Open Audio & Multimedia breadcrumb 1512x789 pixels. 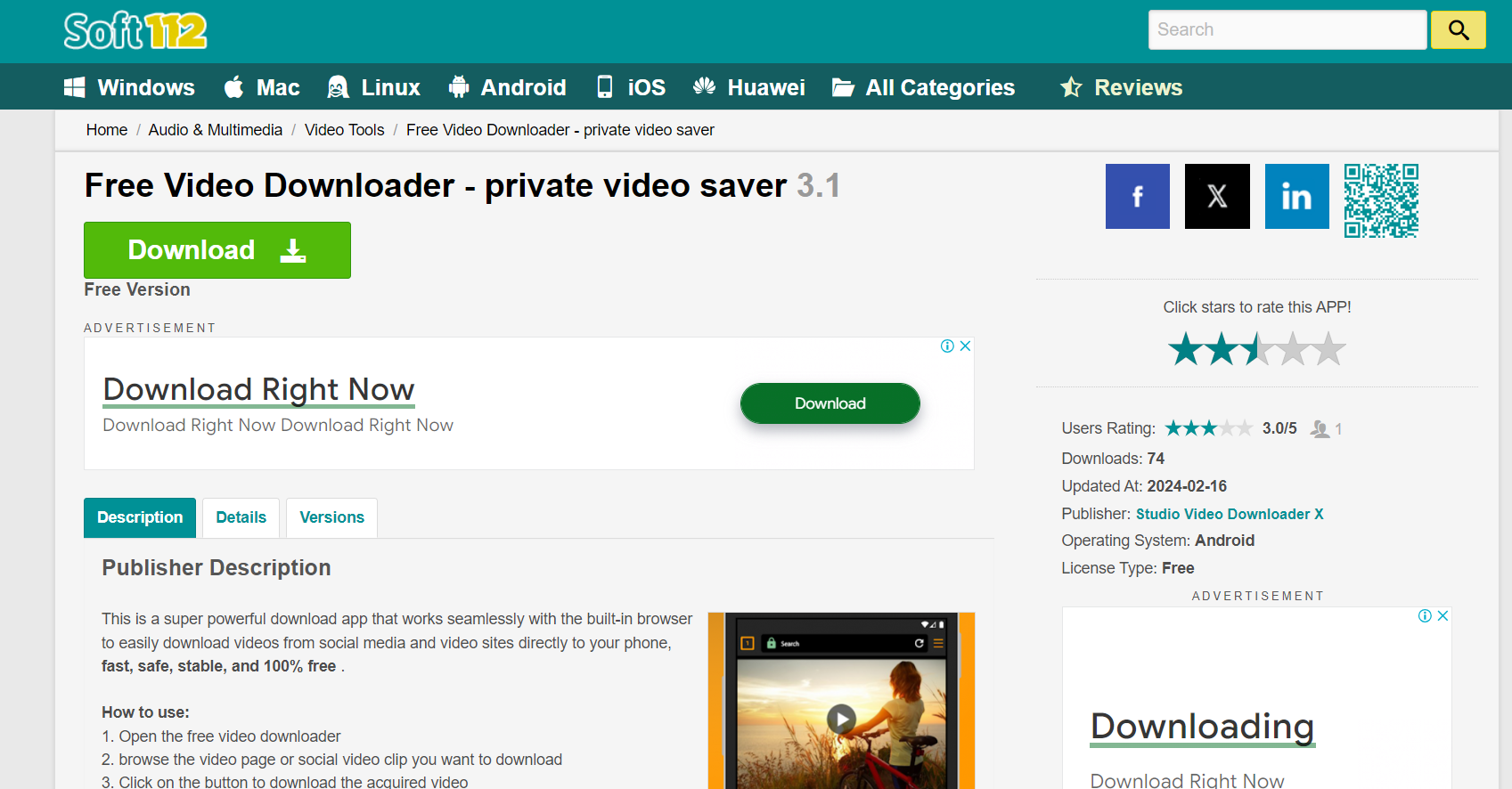[216, 130]
